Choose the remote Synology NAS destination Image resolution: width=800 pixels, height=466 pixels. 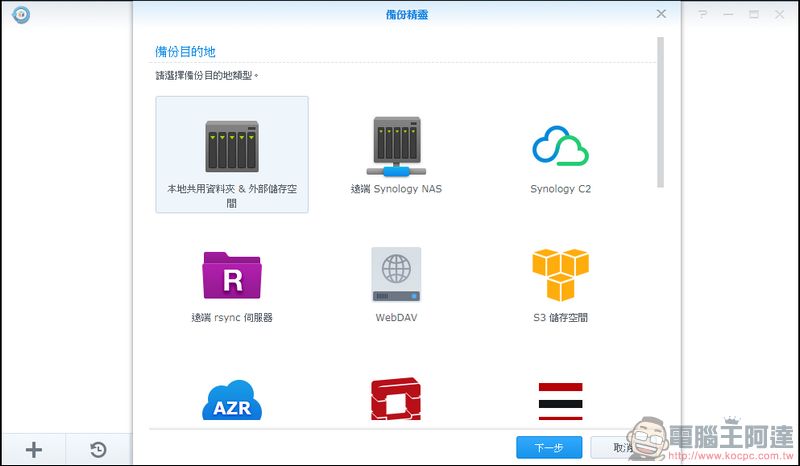click(396, 146)
